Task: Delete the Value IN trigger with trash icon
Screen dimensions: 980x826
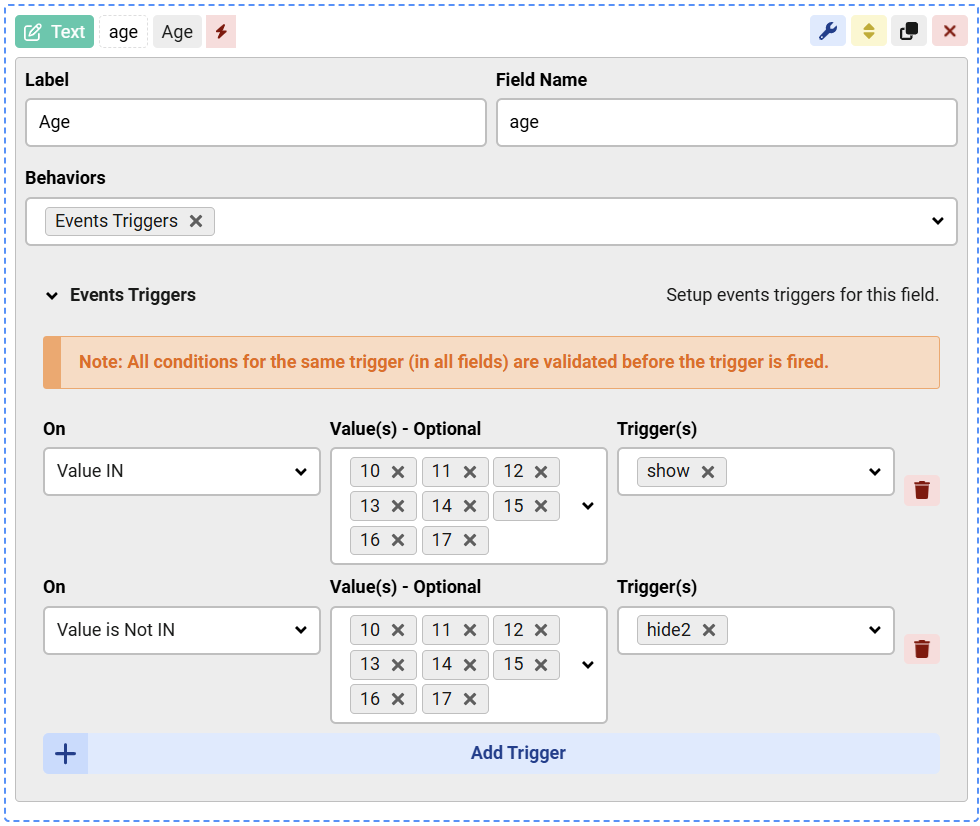Action: tap(921, 490)
